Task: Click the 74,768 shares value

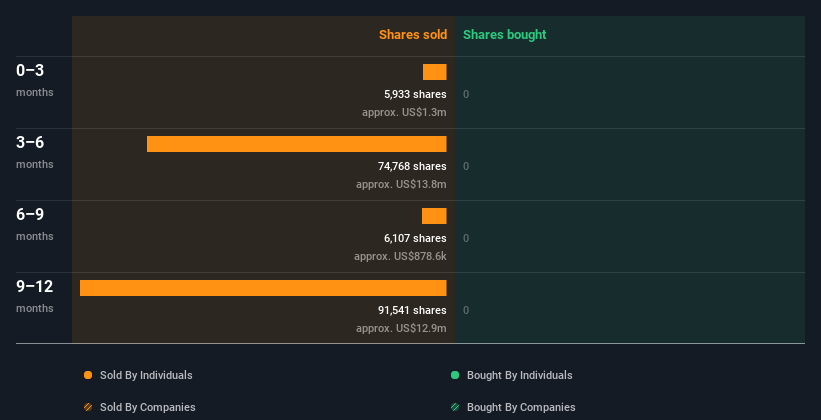Action: (412, 166)
